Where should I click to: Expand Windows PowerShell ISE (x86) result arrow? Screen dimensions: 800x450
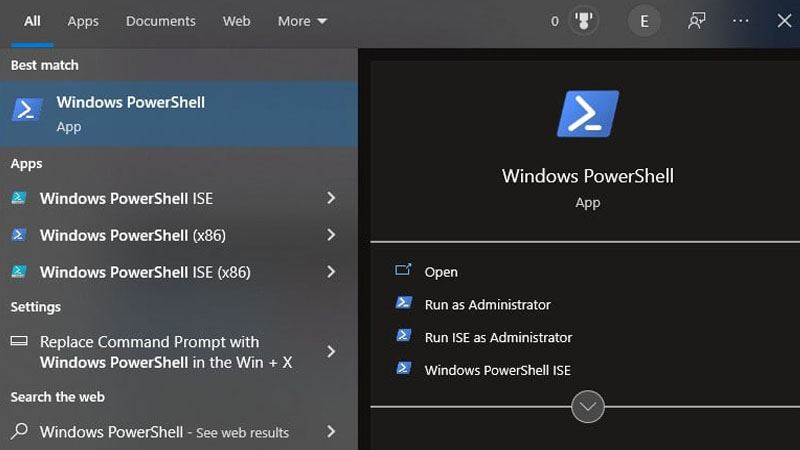tap(331, 271)
